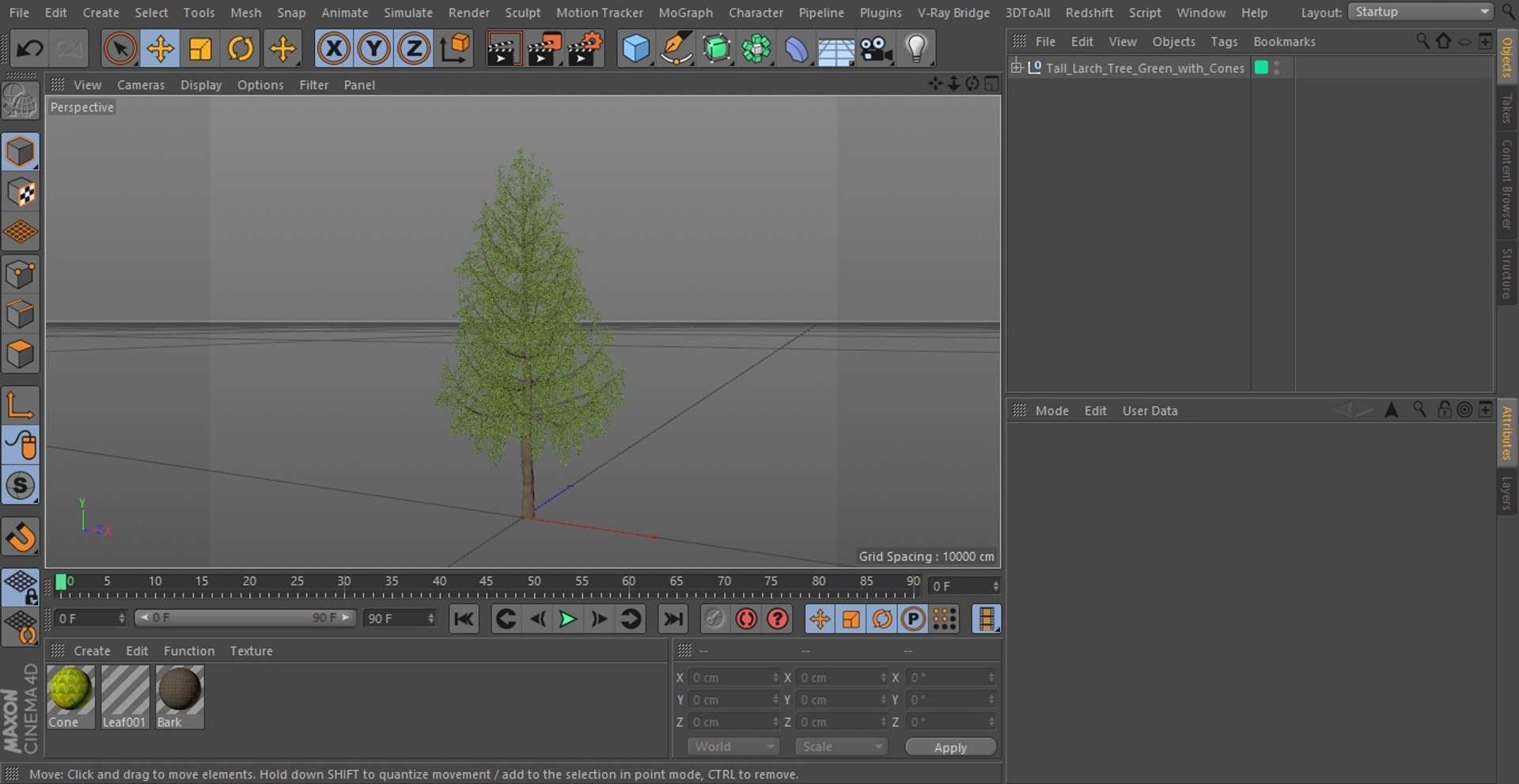Toggle Autokeying record button
This screenshot has height=784, width=1519.
[746, 619]
